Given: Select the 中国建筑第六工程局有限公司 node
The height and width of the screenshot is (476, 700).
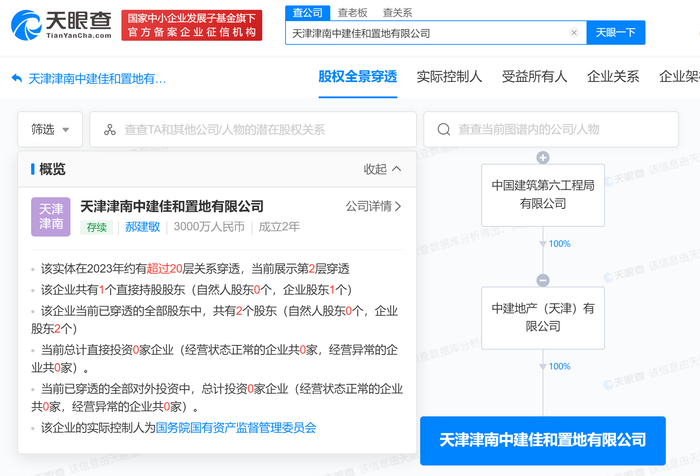Looking at the screenshot, I should pos(543,195).
